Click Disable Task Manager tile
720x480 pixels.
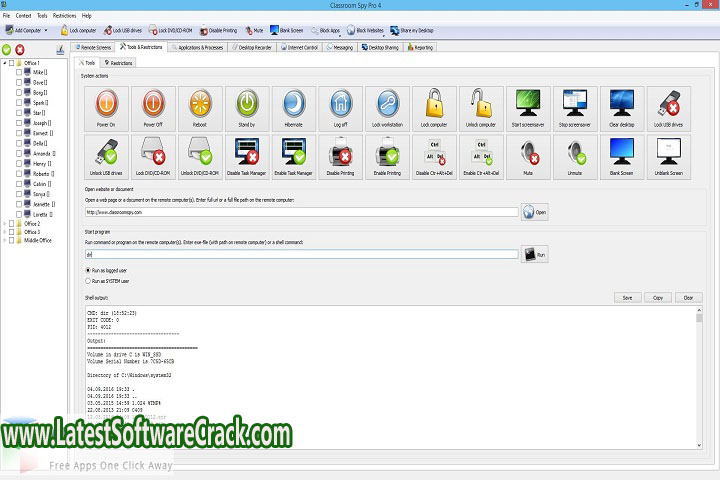(x=247, y=157)
